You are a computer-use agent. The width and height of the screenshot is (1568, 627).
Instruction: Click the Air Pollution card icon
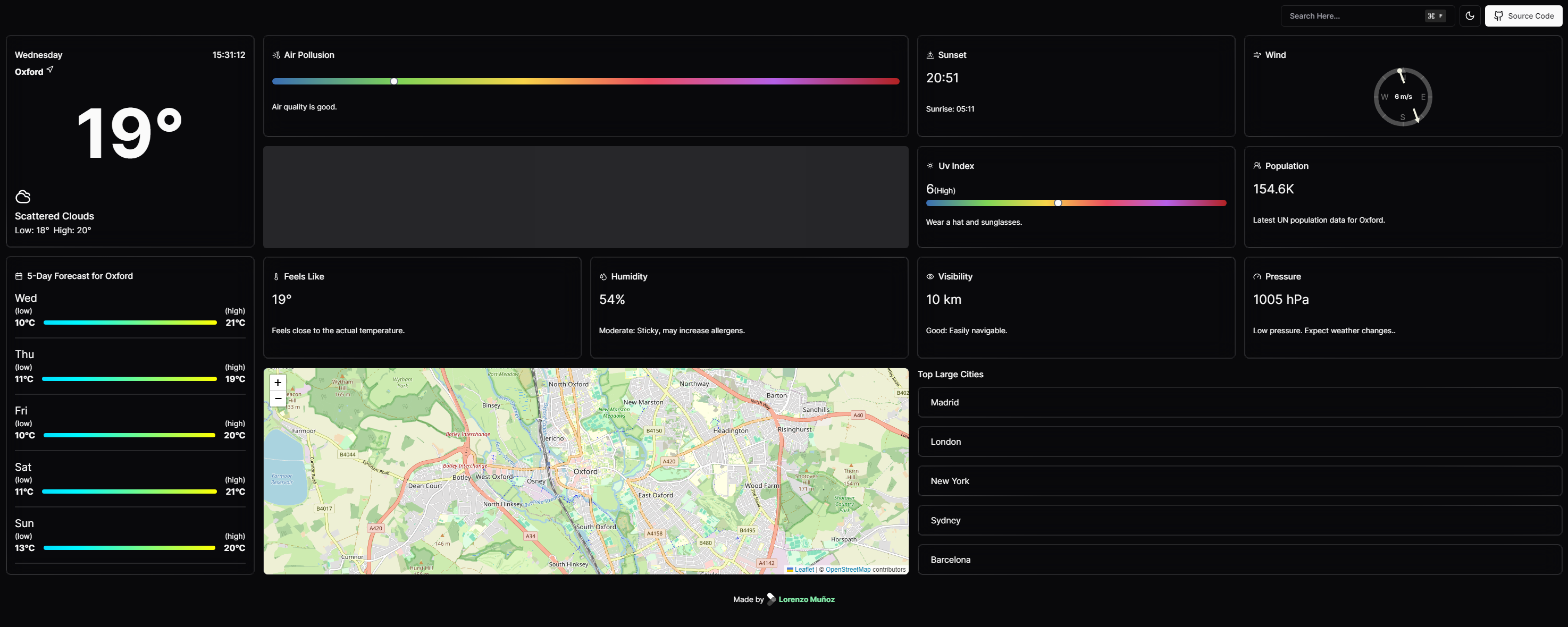(276, 55)
